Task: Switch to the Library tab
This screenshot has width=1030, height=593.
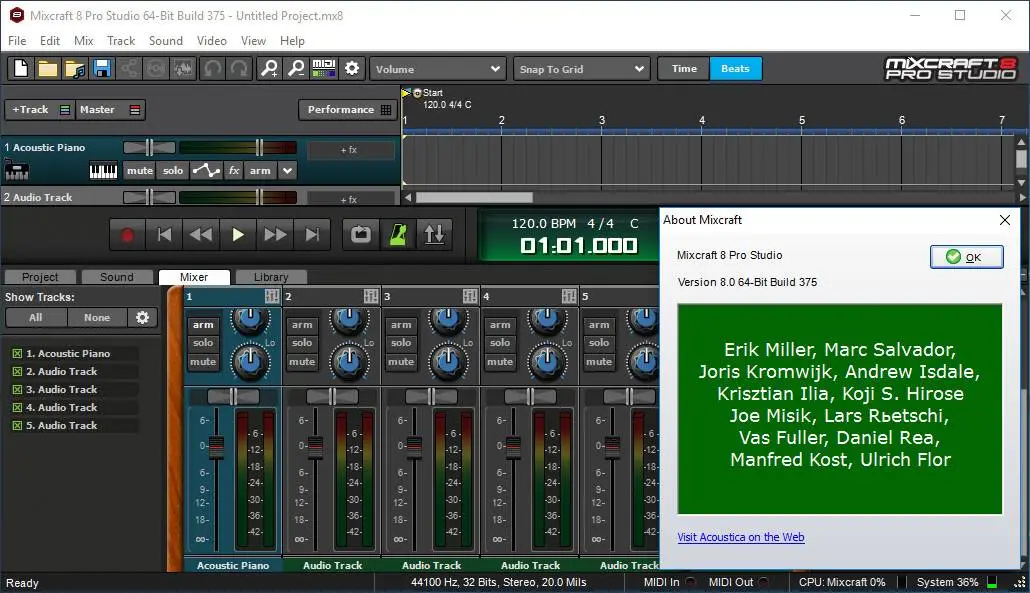Action: [x=271, y=277]
